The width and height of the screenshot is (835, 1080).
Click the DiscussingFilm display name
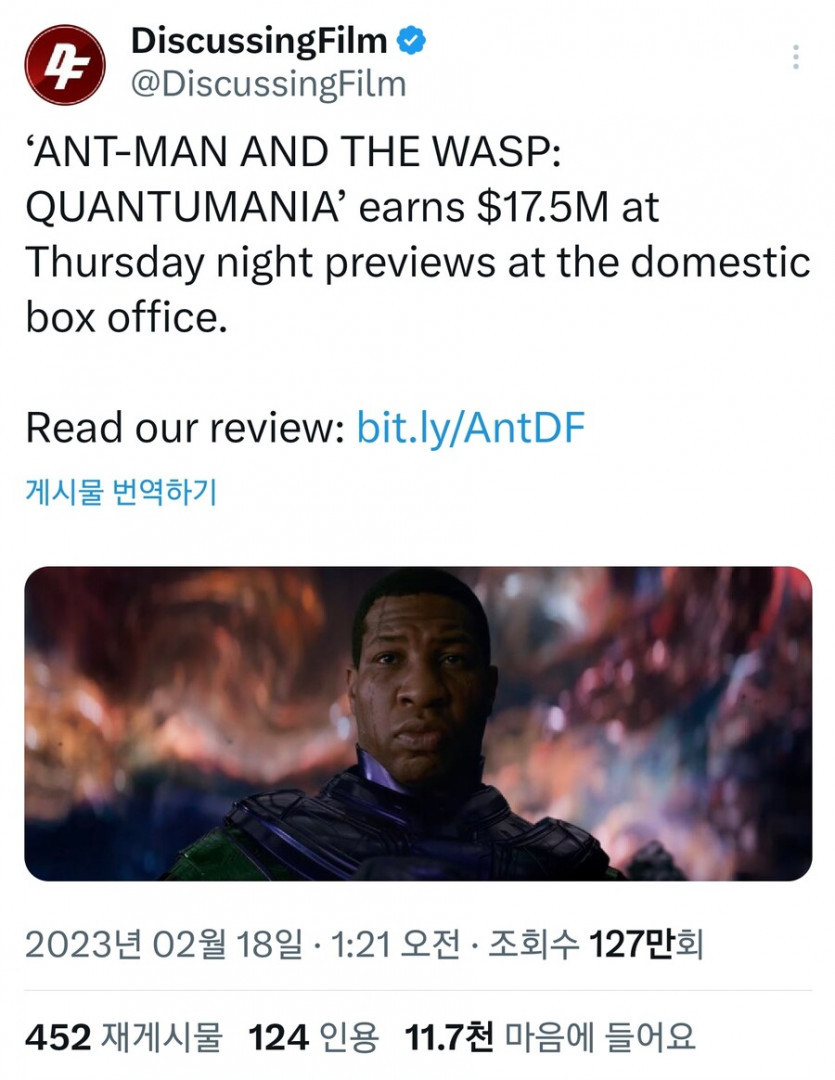(259, 41)
